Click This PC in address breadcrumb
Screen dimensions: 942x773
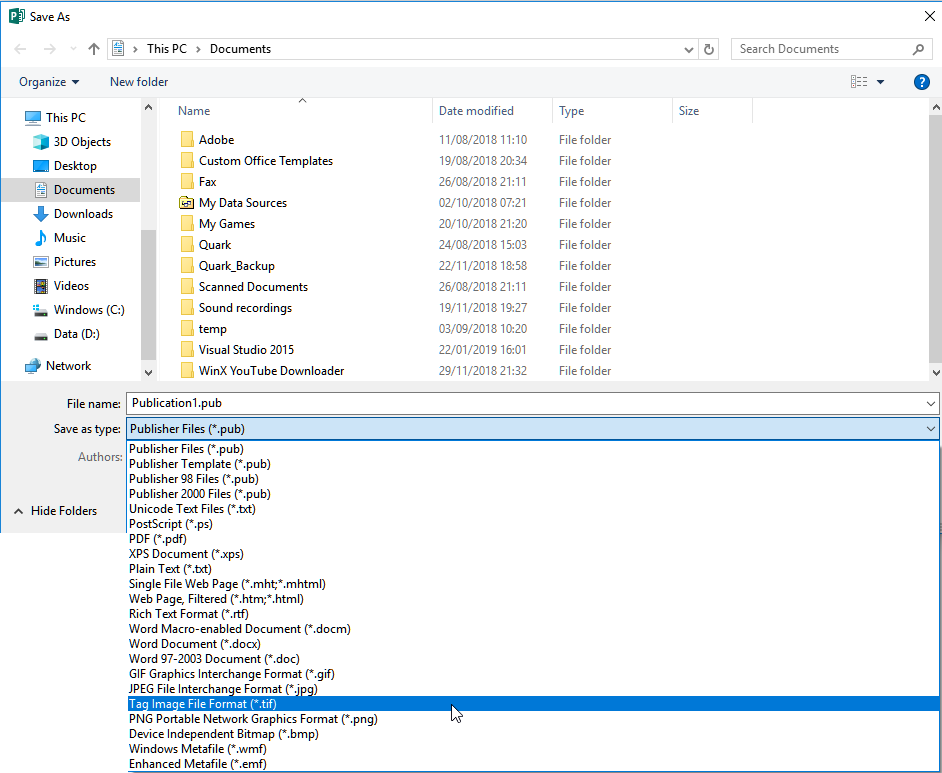[x=166, y=49]
